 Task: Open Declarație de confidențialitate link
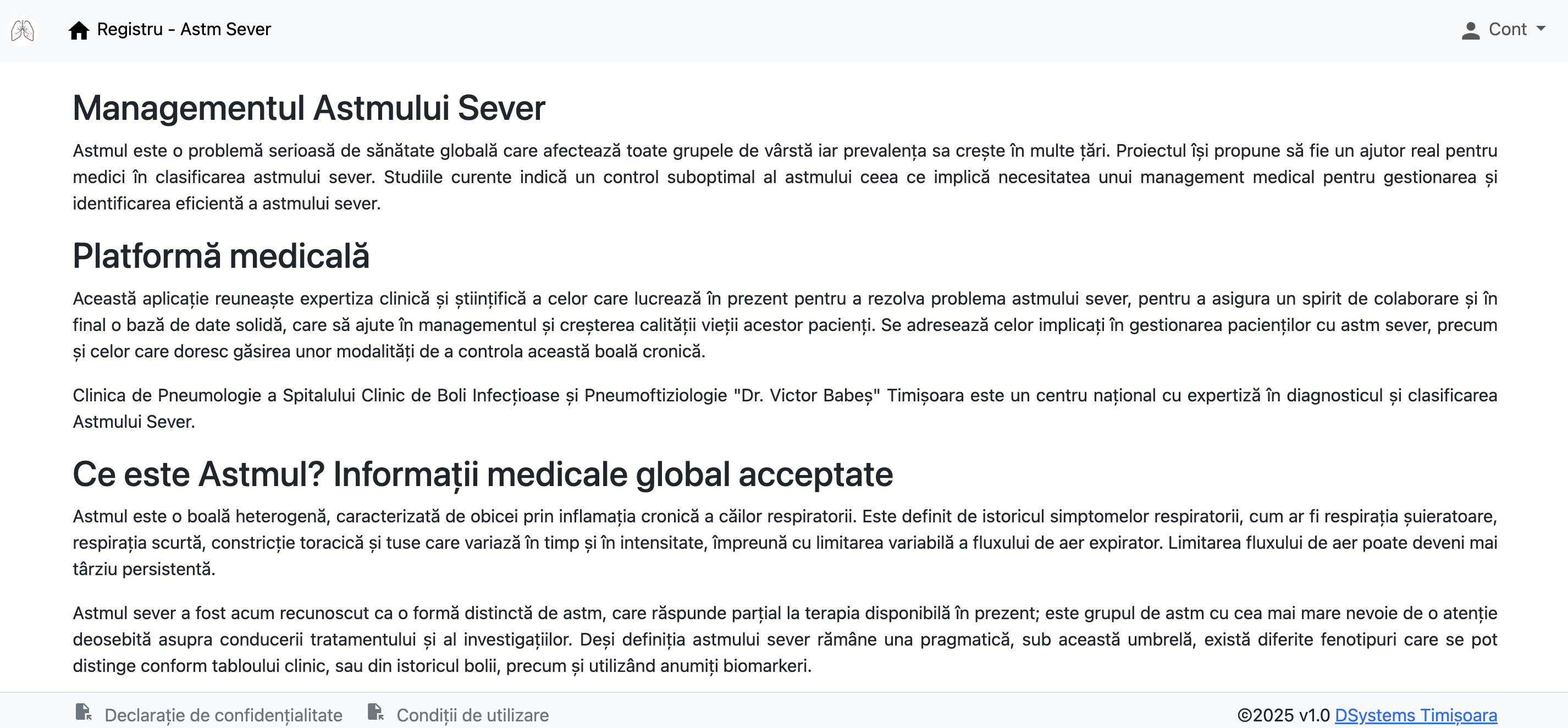tap(223, 715)
